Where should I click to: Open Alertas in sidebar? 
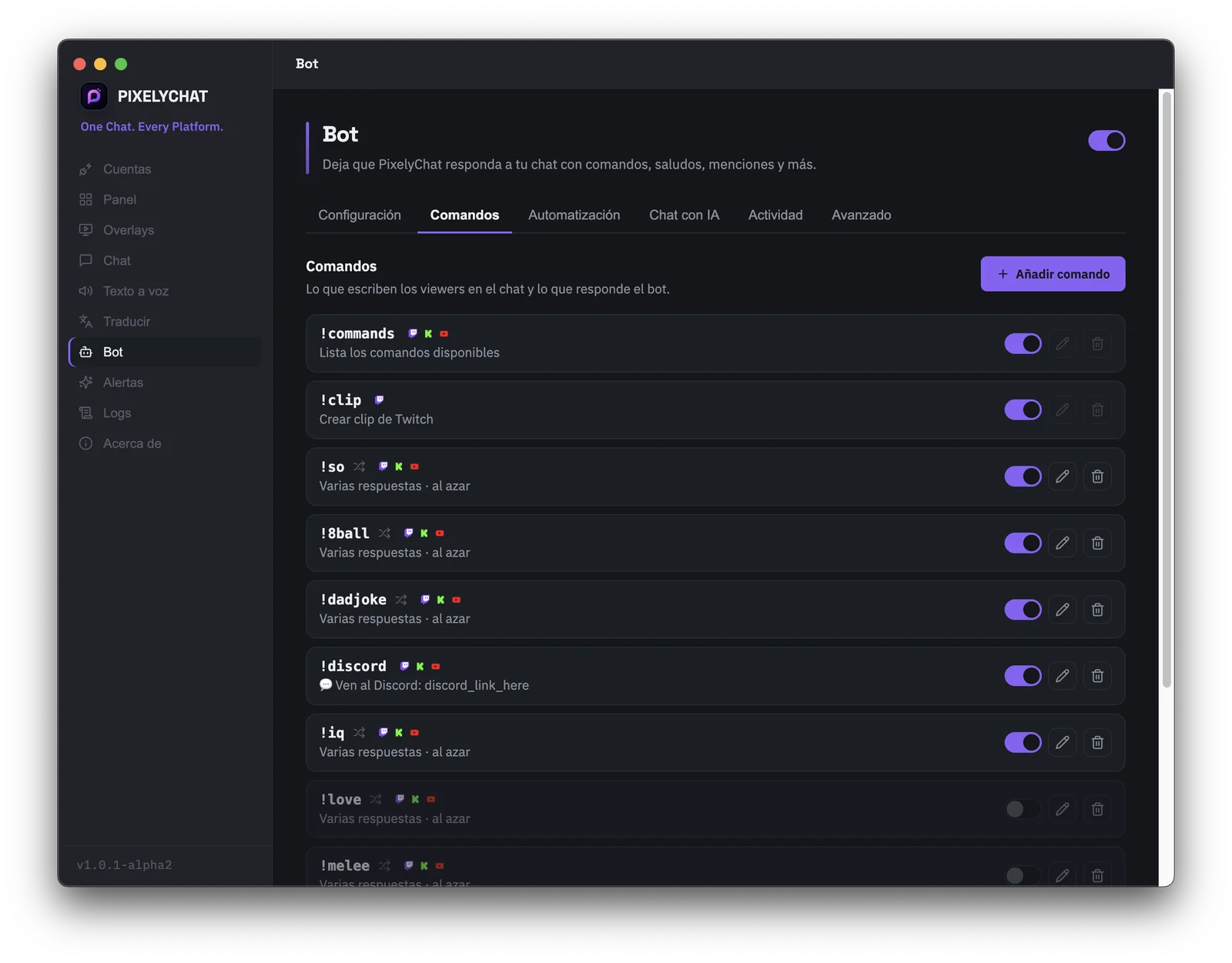pos(165,383)
